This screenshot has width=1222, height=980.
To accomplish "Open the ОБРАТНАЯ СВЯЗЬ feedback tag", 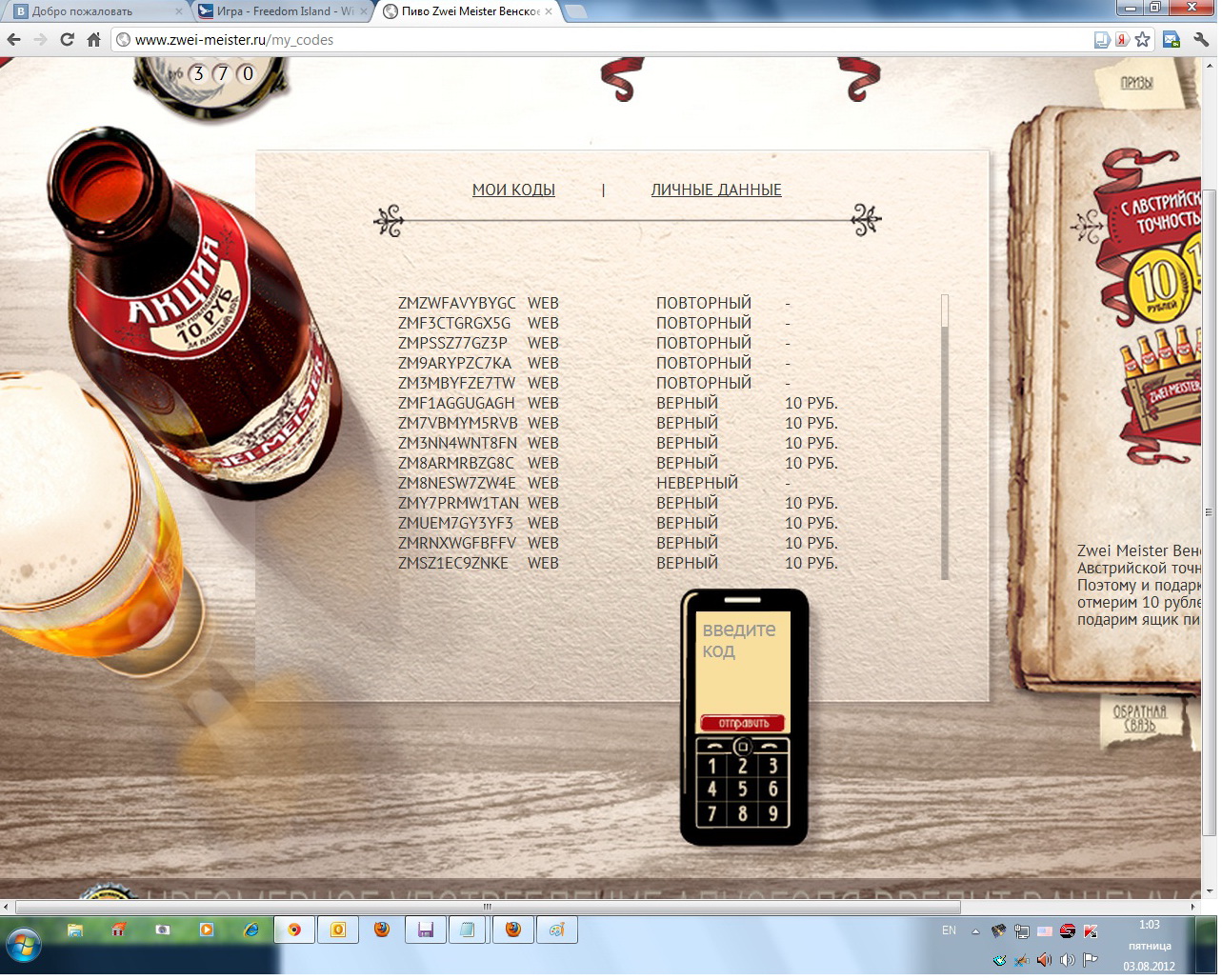I will tap(1140, 718).
